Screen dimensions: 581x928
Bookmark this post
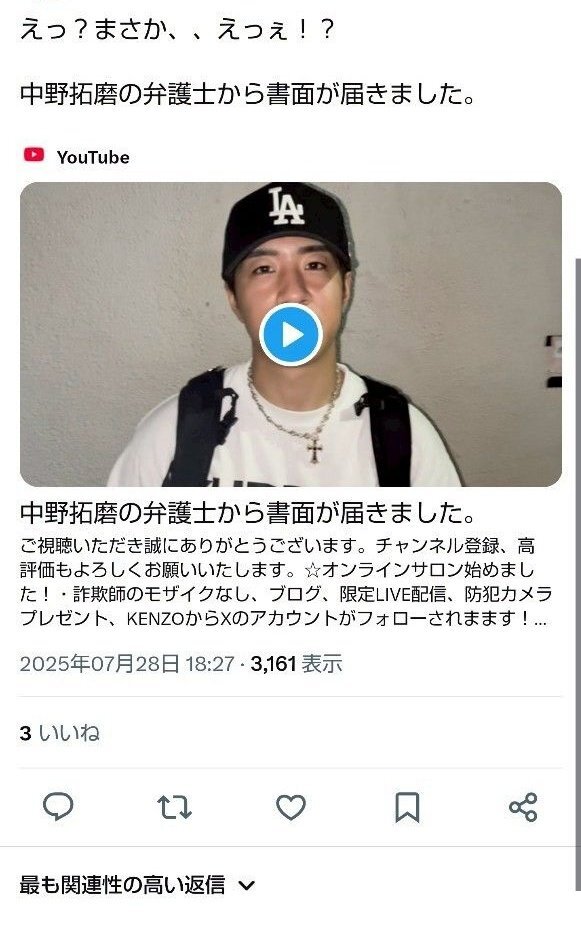tap(407, 807)
